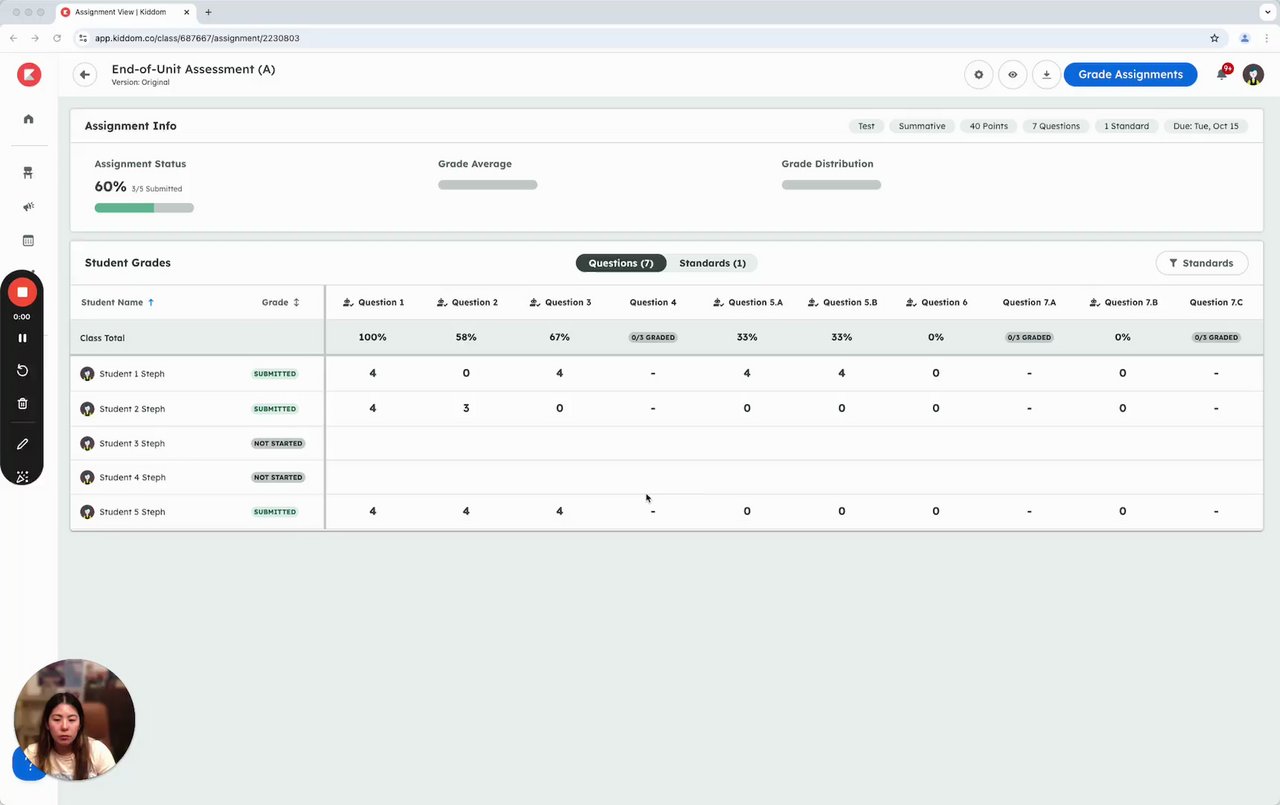Open the classes desk icon in sidebar
1280x805 pixels.
29,173
